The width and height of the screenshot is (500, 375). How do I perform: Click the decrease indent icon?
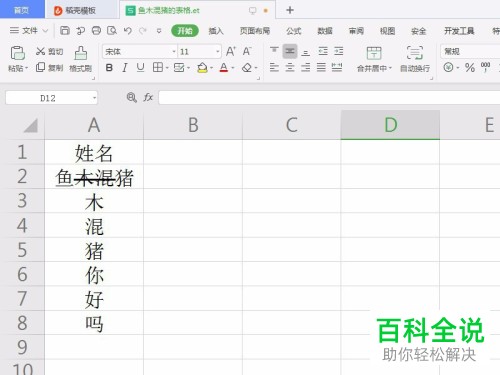click(x=323, y=51)
